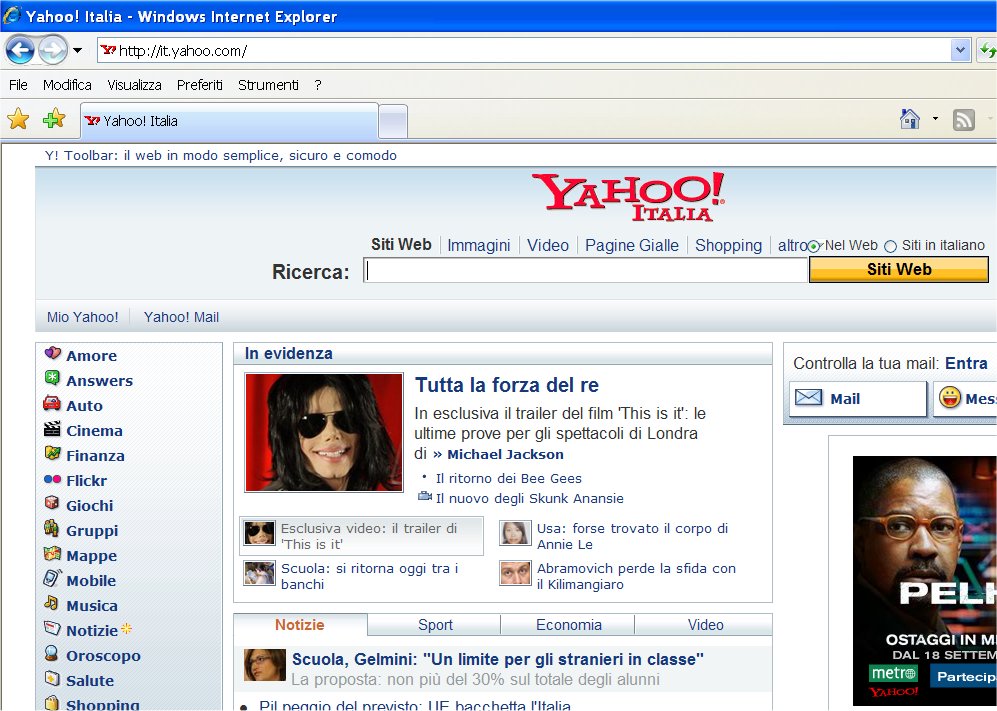Expand the Home button dropdown arrow
The image size is (997, 711).
(935, 119)
